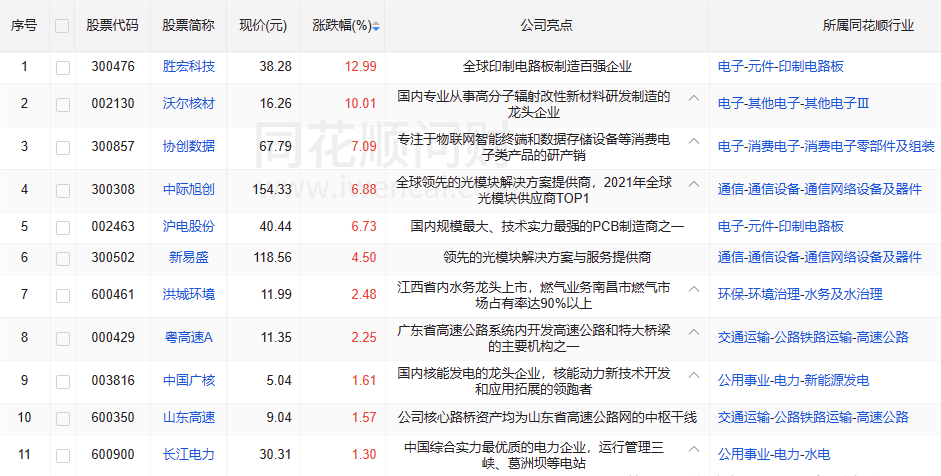The image size is (941, 476).
Task: Open the 新易盛 stock link
Action: pos(189,257)
